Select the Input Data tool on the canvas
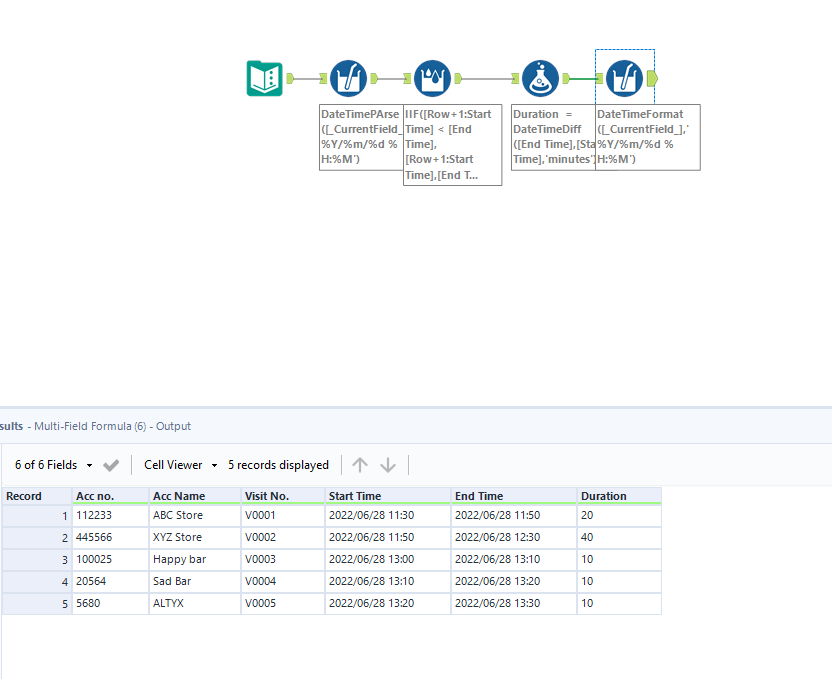This screenshot has height=679, width=832. [x=264, y=78]
